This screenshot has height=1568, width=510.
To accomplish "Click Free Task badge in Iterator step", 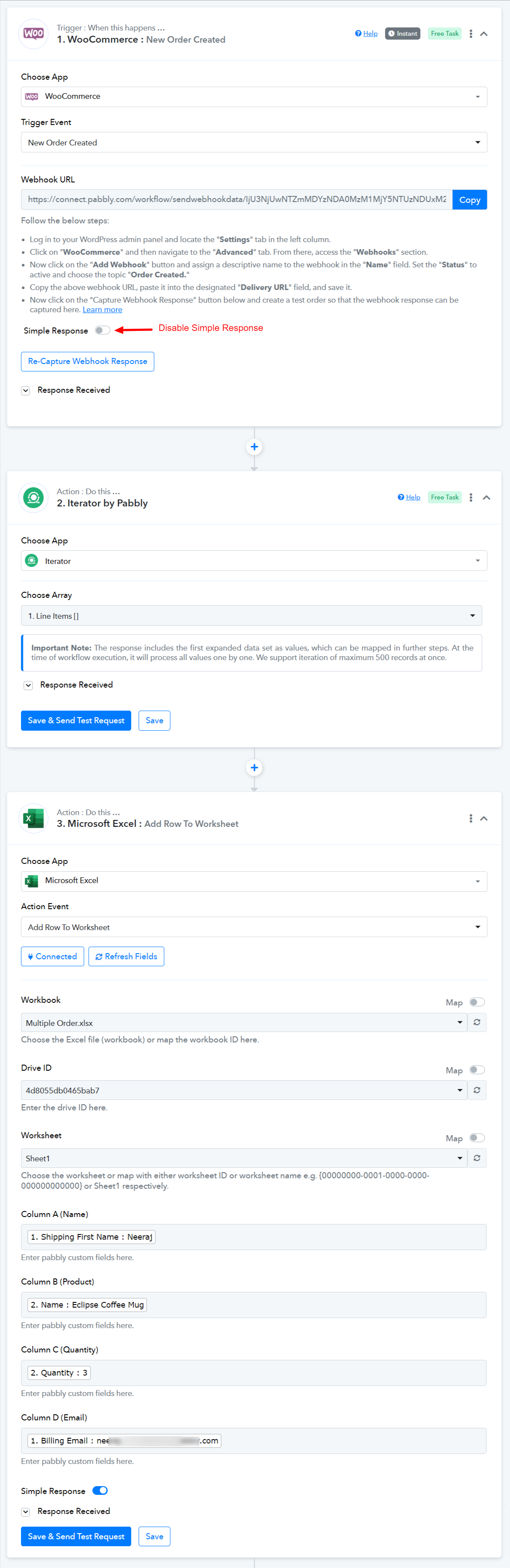I will click(445, 497).
